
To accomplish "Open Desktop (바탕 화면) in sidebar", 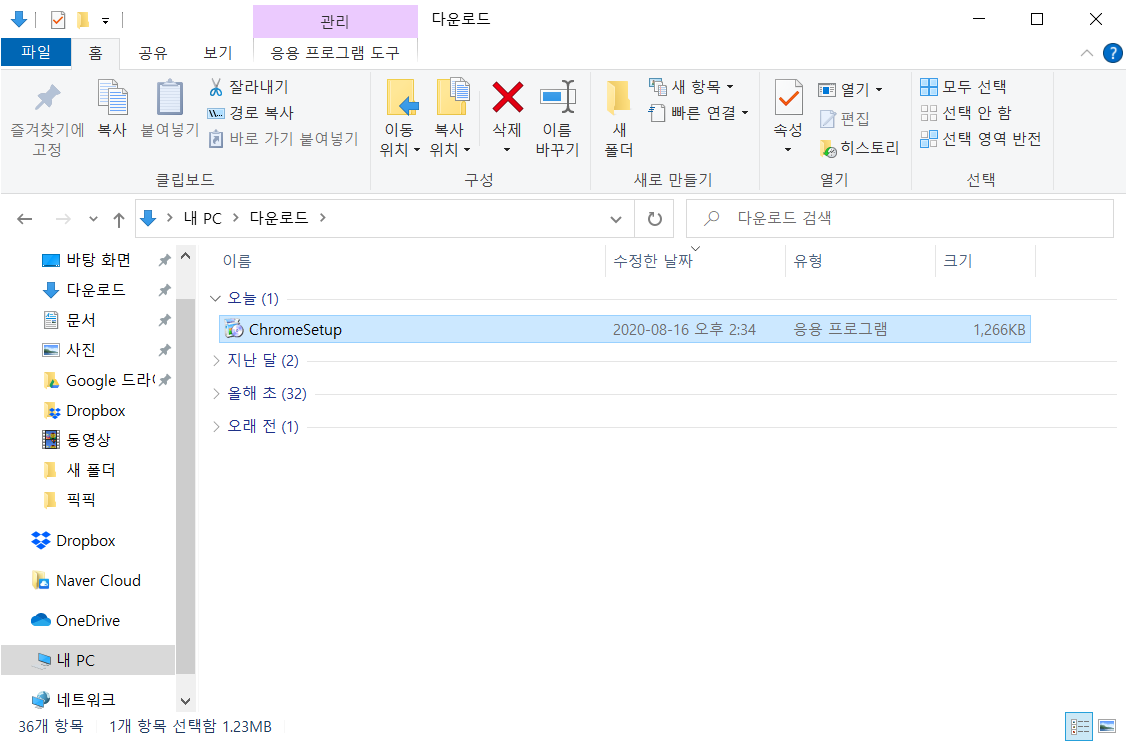I will coord(98,260).
